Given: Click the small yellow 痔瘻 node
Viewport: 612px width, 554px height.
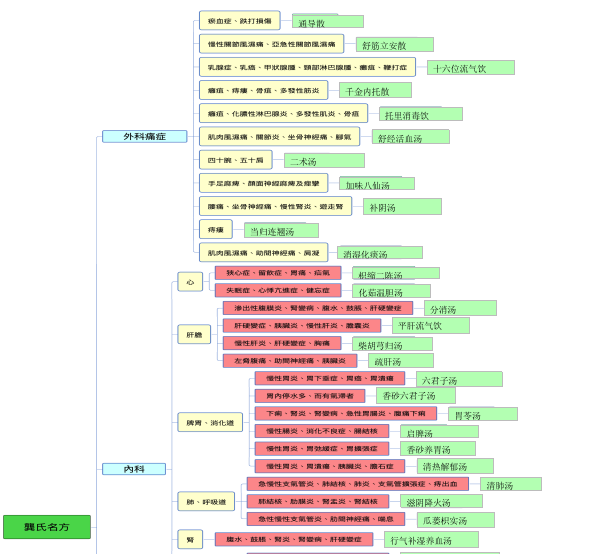Looking at the screenshot, I should [x=216, y=230].
